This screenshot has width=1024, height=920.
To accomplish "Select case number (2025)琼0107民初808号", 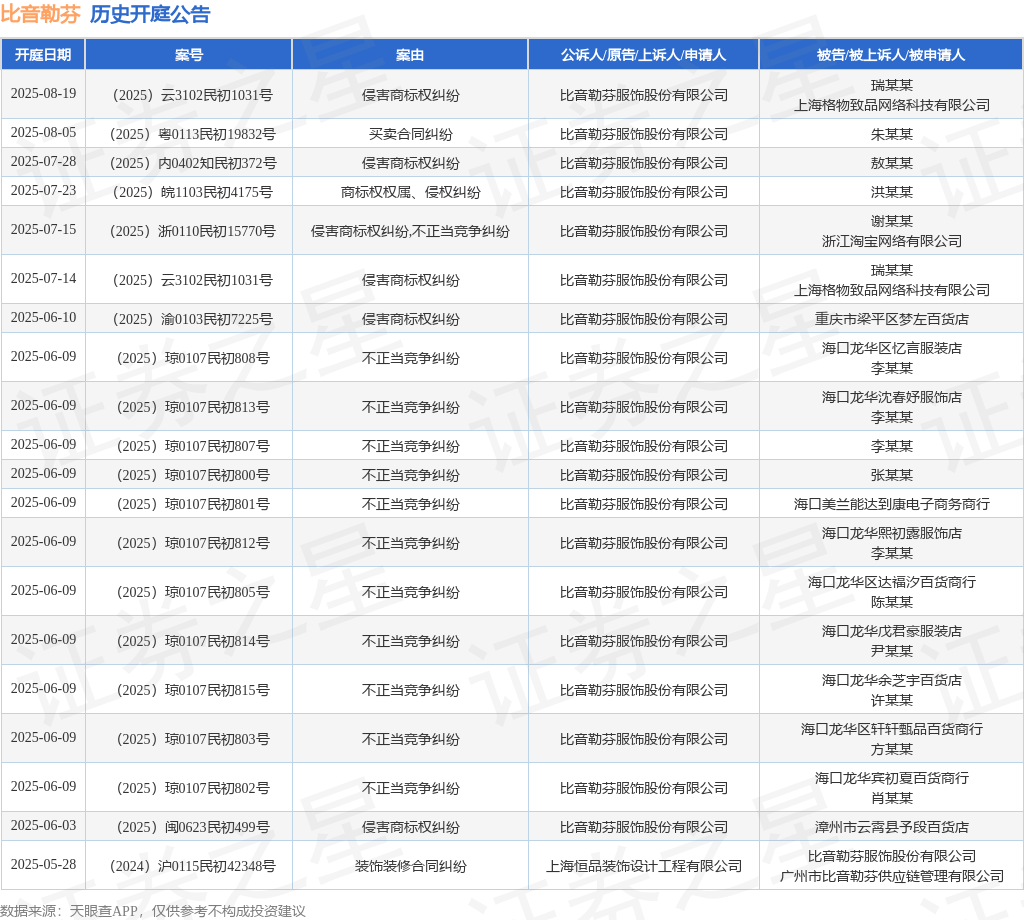I will click(193, 358).
